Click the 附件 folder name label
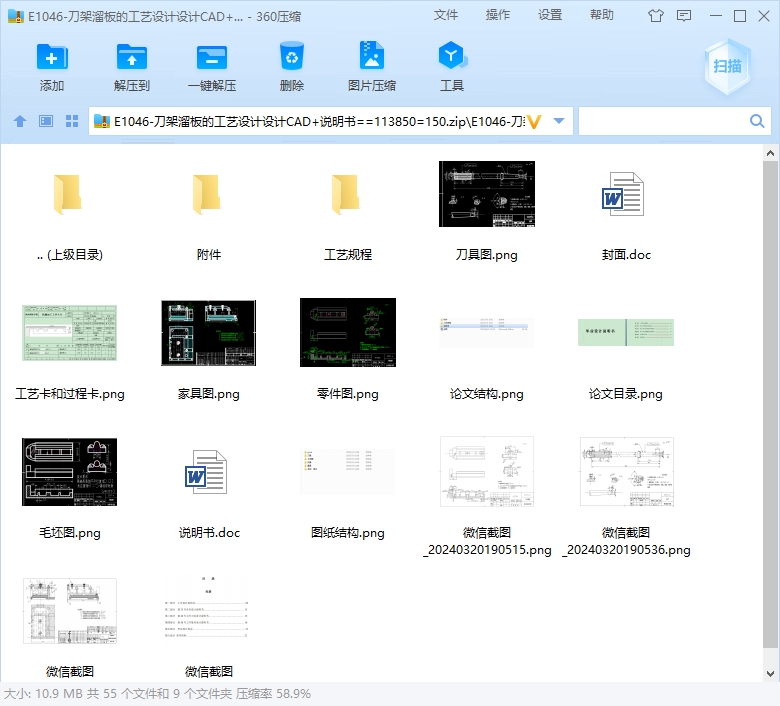The height and width of the screenshot is (706, 780). click(208, 255)
